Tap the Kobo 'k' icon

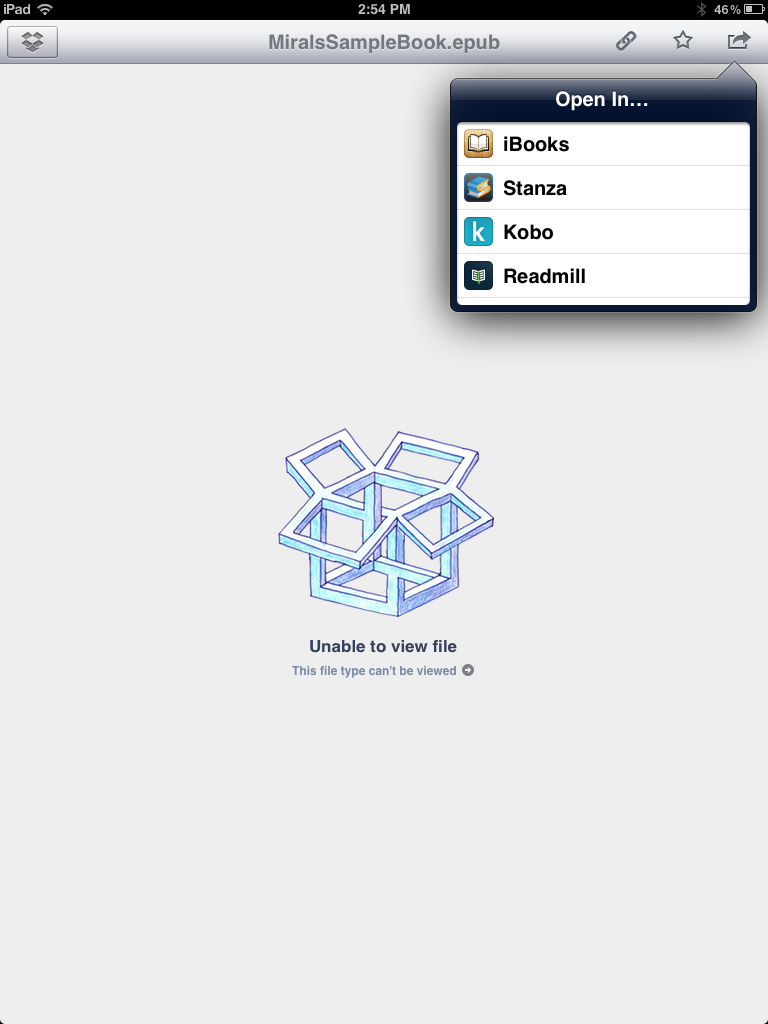point(478,232)
